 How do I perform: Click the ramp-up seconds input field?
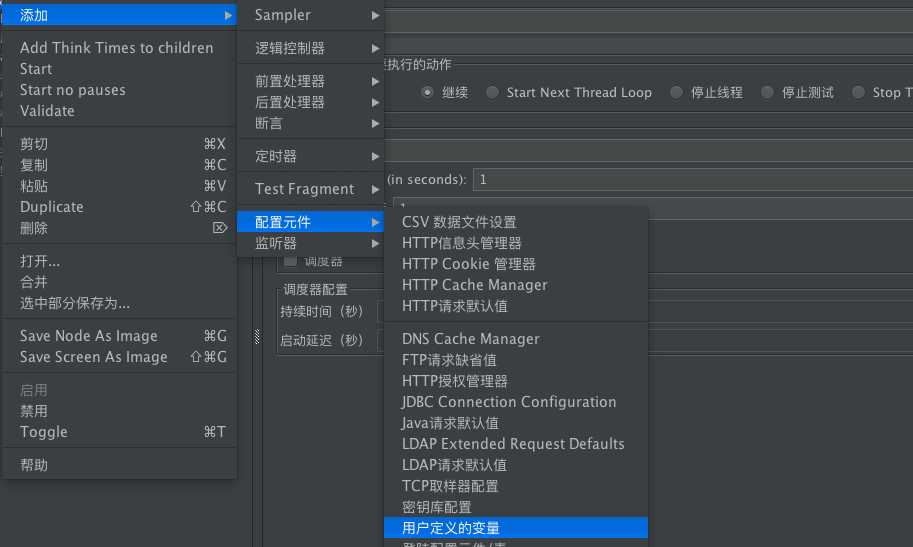click(x=693, y=179)
